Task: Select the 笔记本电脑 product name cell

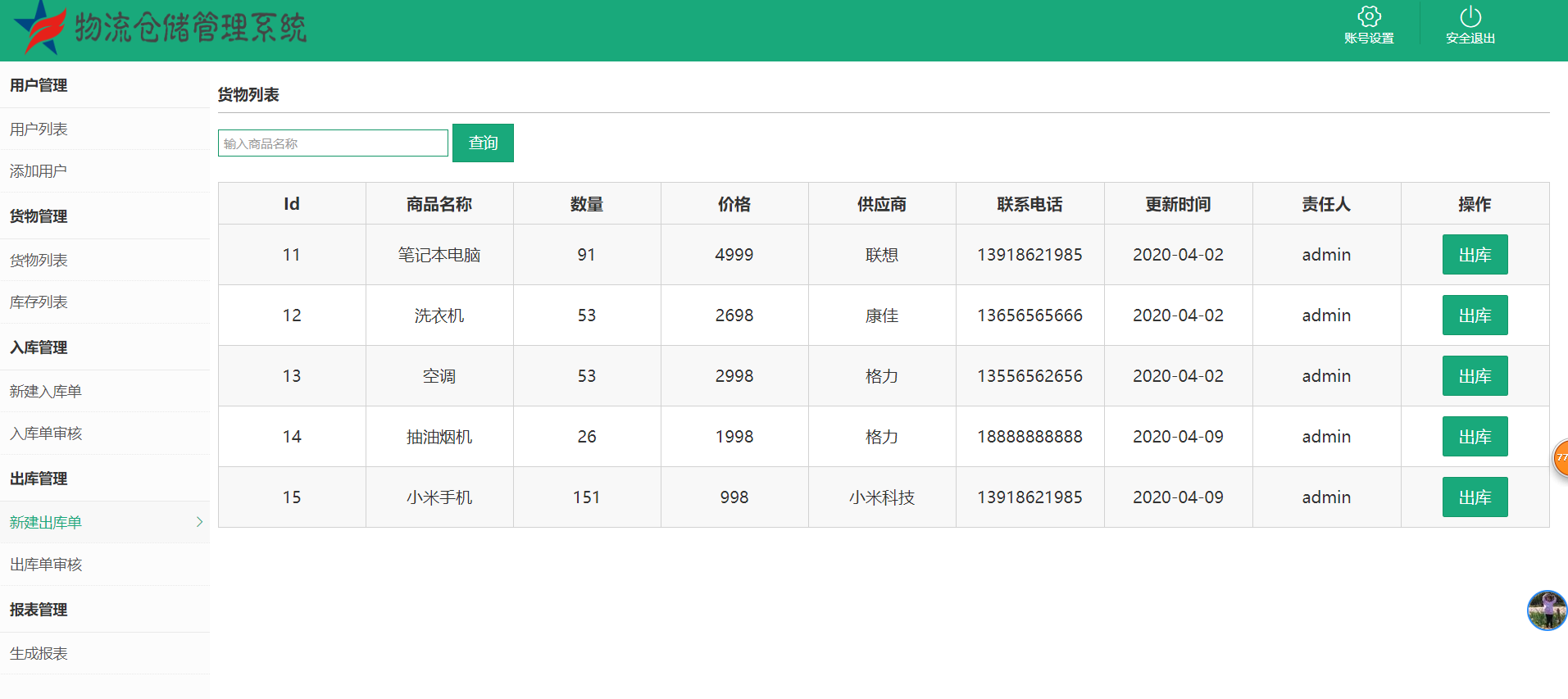Action: tap(439, 255)
